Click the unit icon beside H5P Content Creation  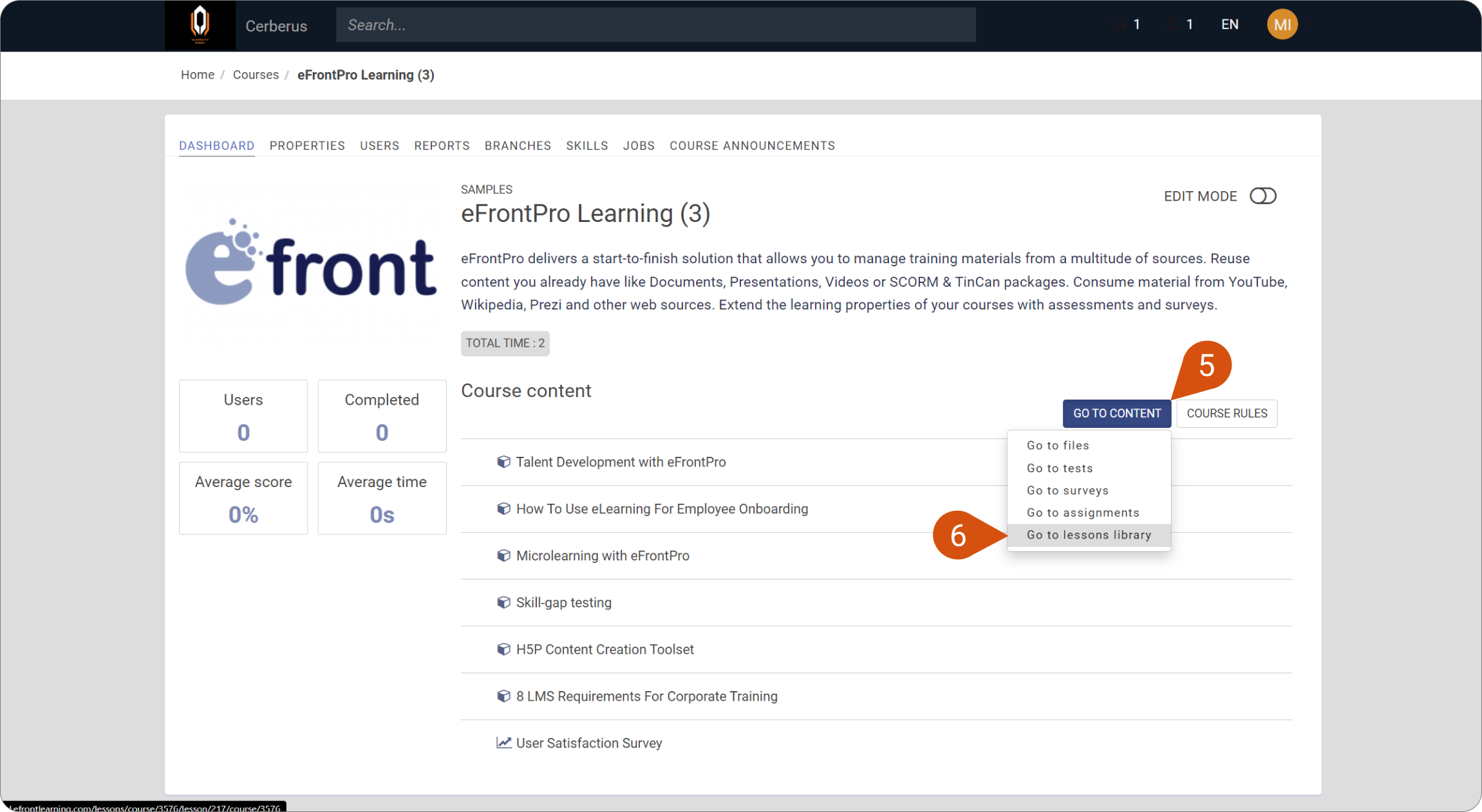(503, 649)
